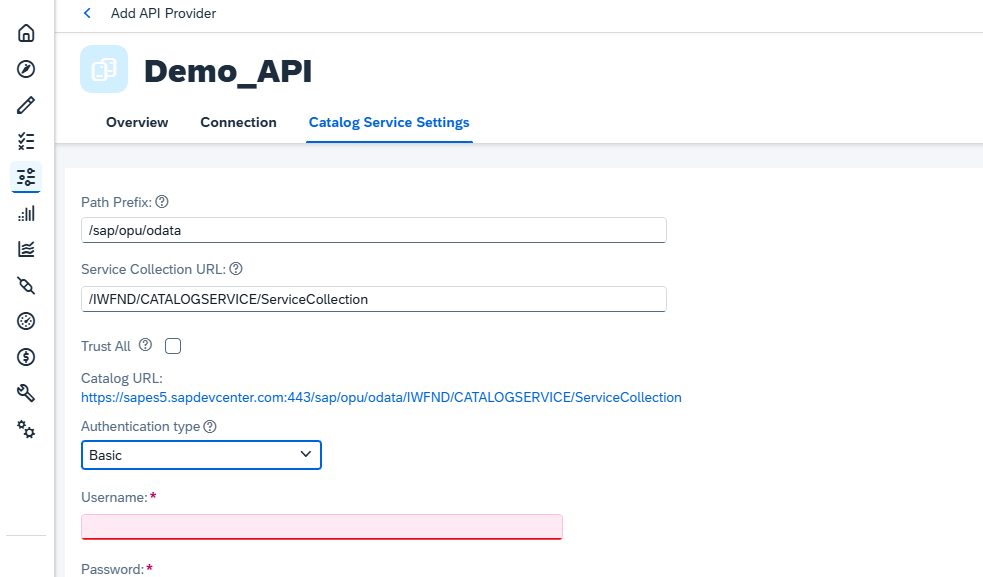Go back with the left chevron

click(x=87, y=13)
